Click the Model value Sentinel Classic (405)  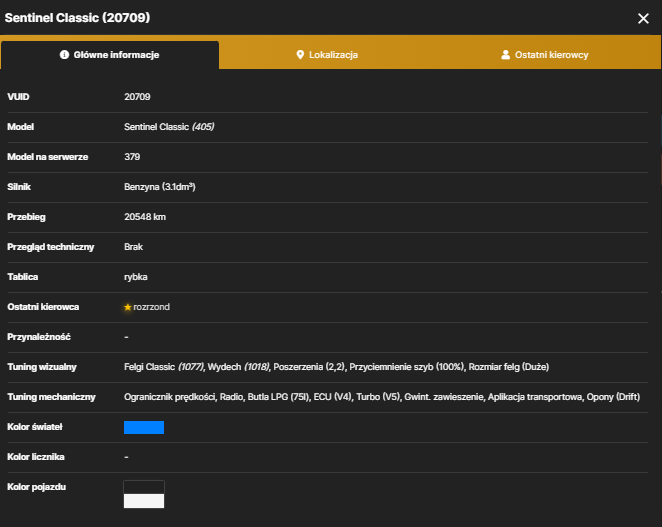pos(169,127)
